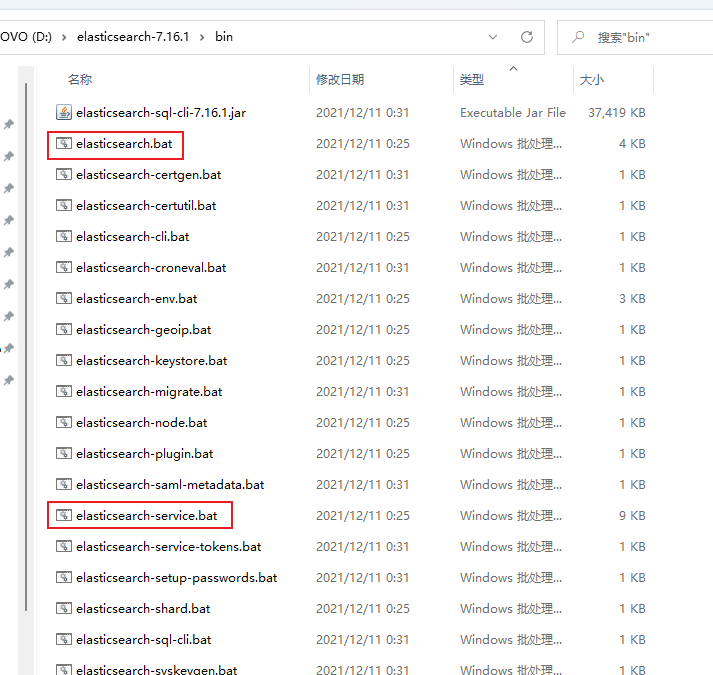Click the search magnifier icon
Image resolution: width=713 pixels, height=675 pixels.
578,37
